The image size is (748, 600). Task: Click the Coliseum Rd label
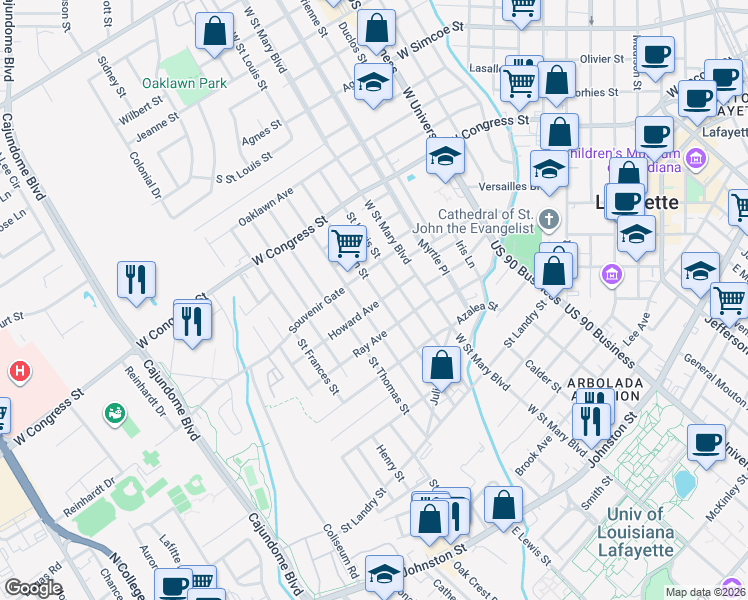pyautogui.click(x=341, y=551)
